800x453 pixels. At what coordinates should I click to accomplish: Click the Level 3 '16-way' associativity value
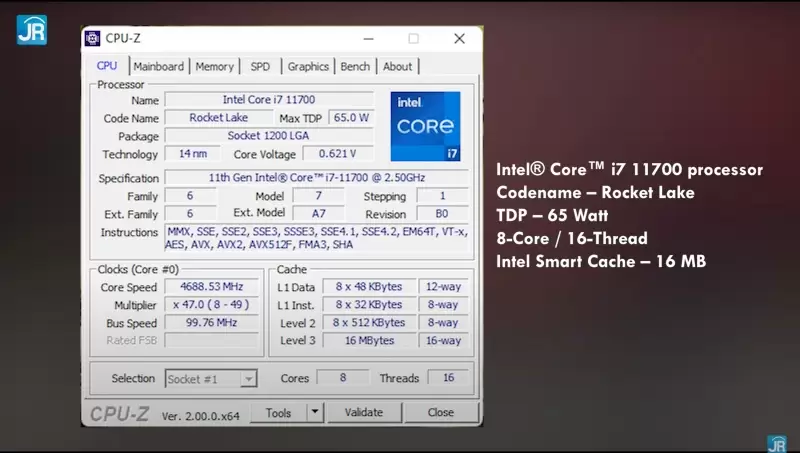pyautogui.click(x=443, y=340)
